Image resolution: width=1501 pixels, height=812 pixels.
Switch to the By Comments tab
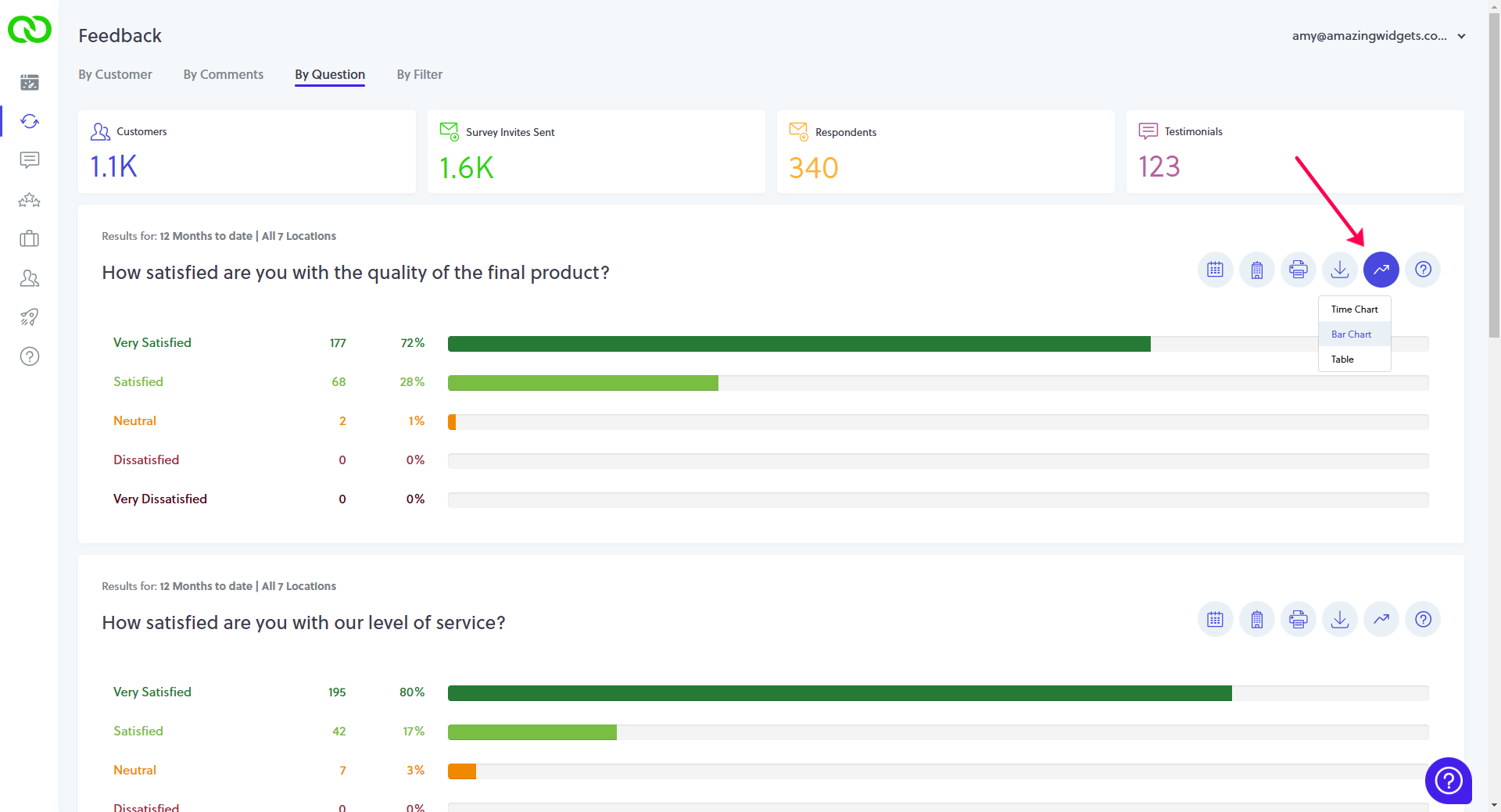[224, 74]
